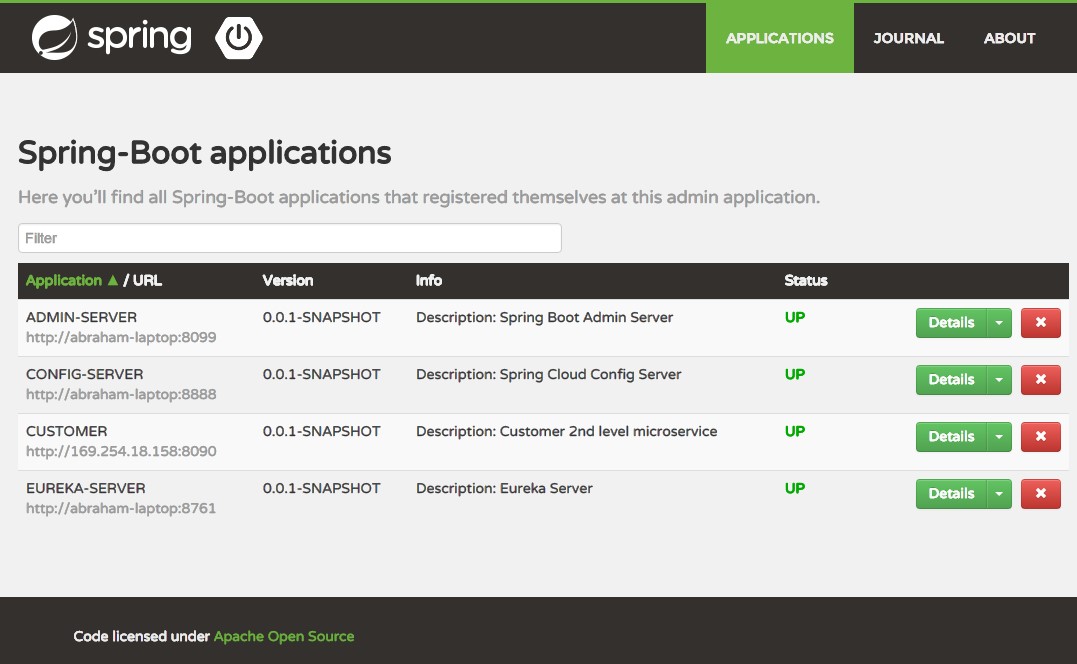Click the Info column header

429,280
